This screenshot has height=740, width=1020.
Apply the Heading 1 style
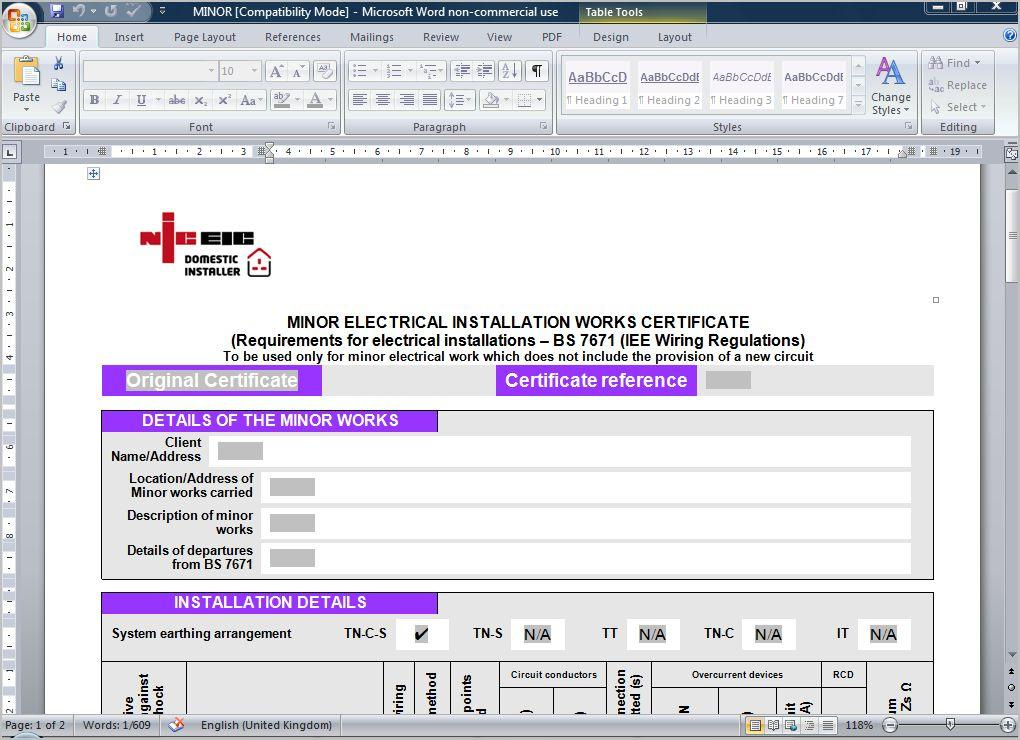(x=597, y=87)
